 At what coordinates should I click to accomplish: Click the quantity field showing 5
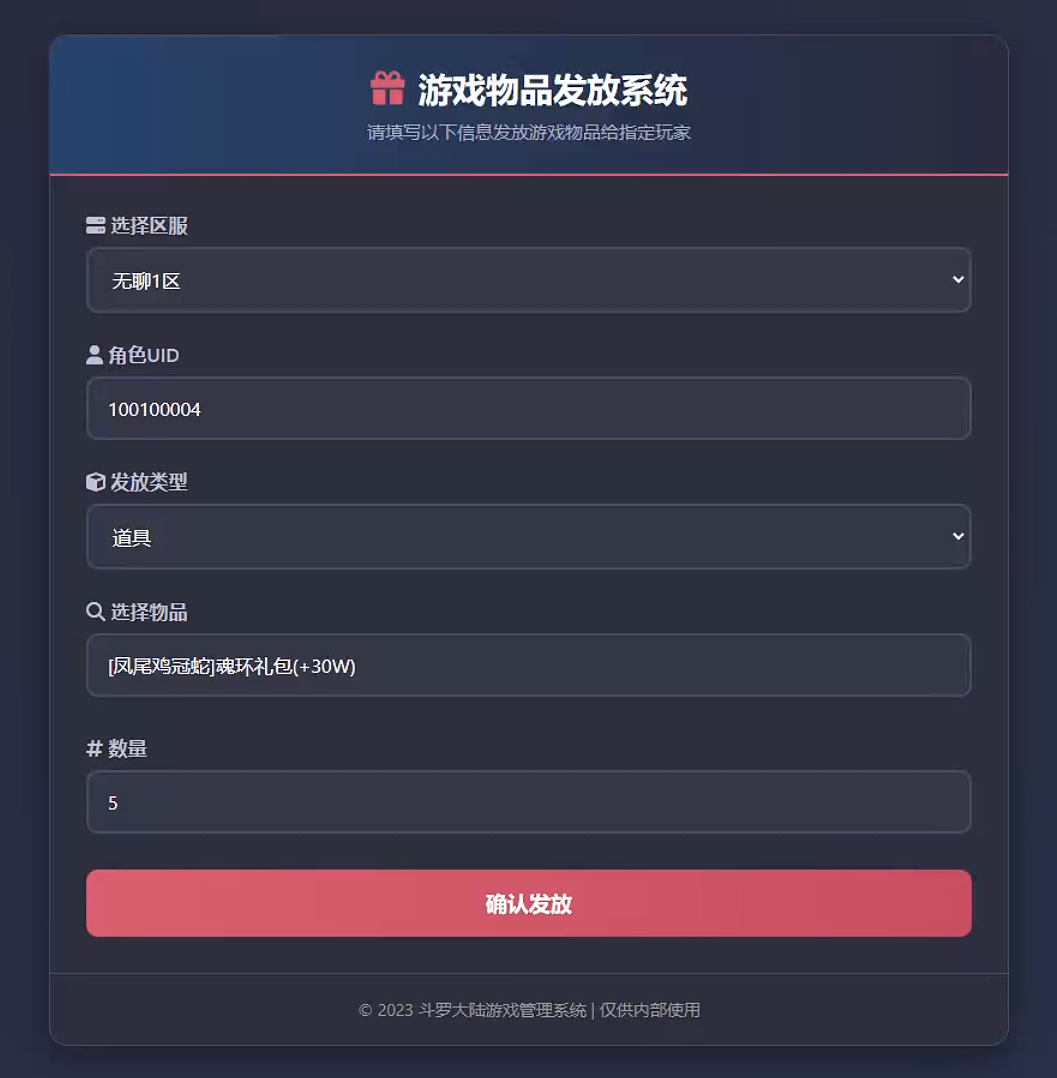528,802
